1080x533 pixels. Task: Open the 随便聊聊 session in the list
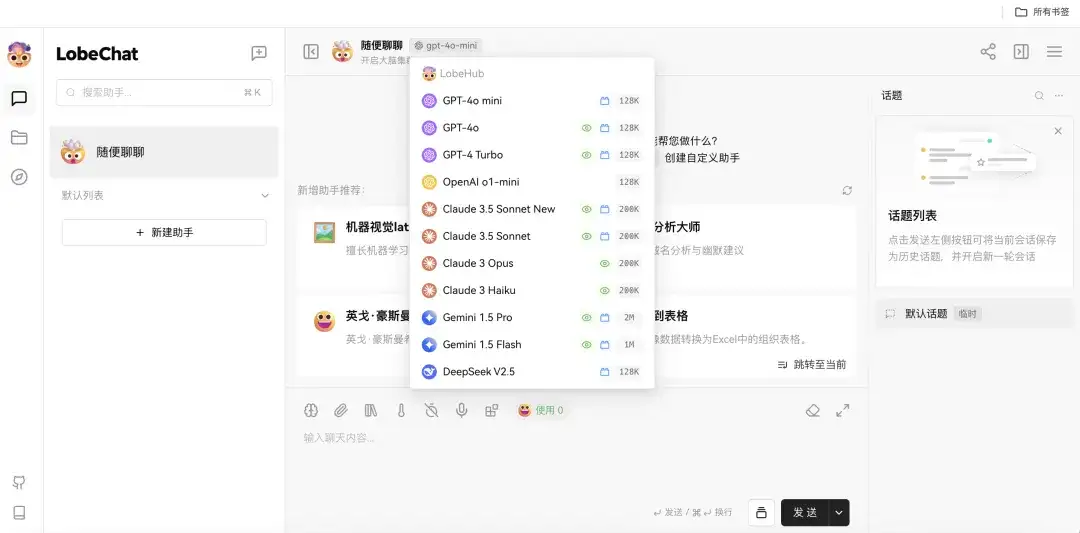click(x=164, y=152)
